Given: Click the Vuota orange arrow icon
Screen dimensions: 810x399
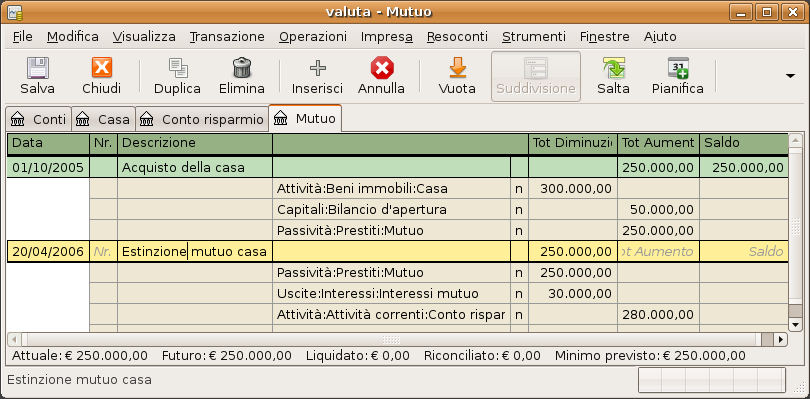Looking at the screenshot, I should (x=457, y=68).
